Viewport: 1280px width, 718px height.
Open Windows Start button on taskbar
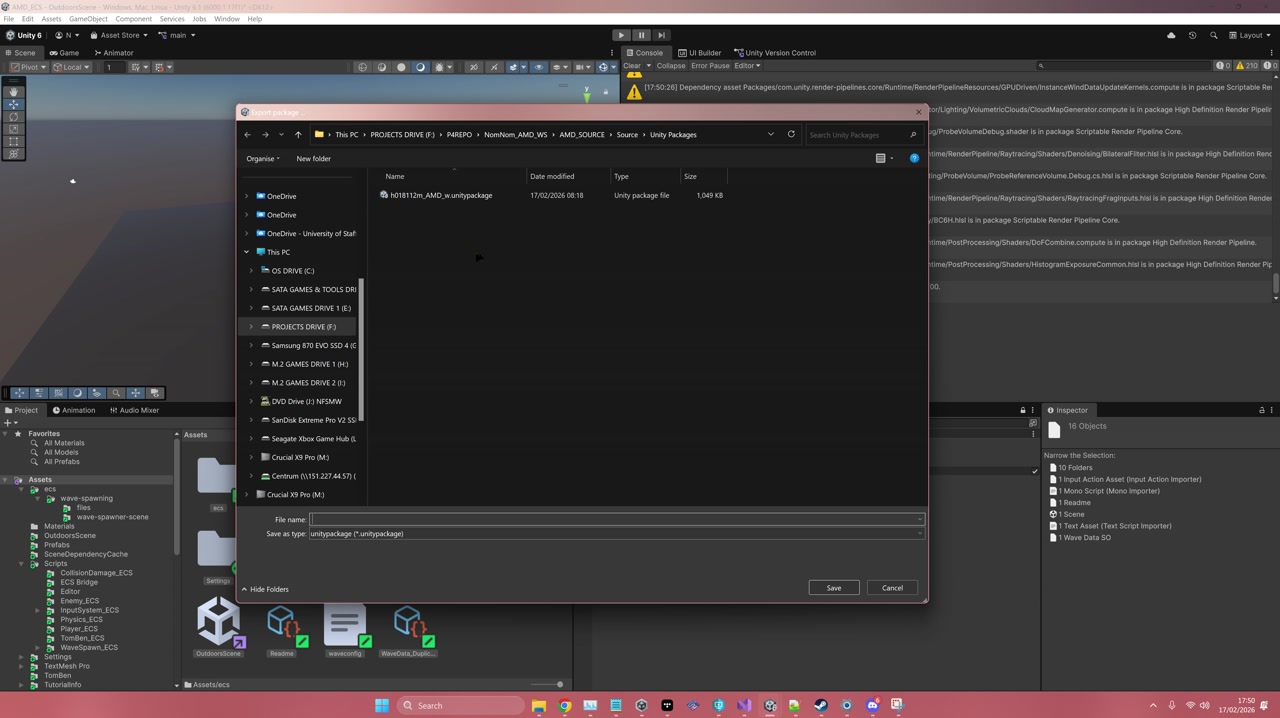[x=381, y=705]
